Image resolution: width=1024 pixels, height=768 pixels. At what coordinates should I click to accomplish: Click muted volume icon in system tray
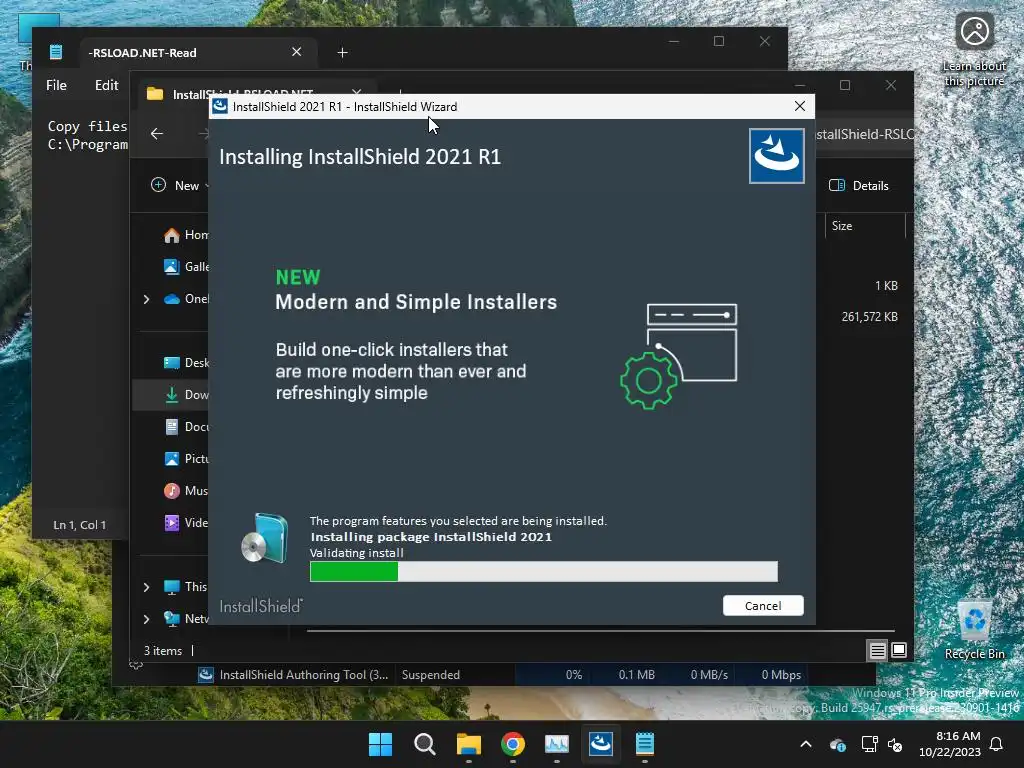click(x=895, y=744)
